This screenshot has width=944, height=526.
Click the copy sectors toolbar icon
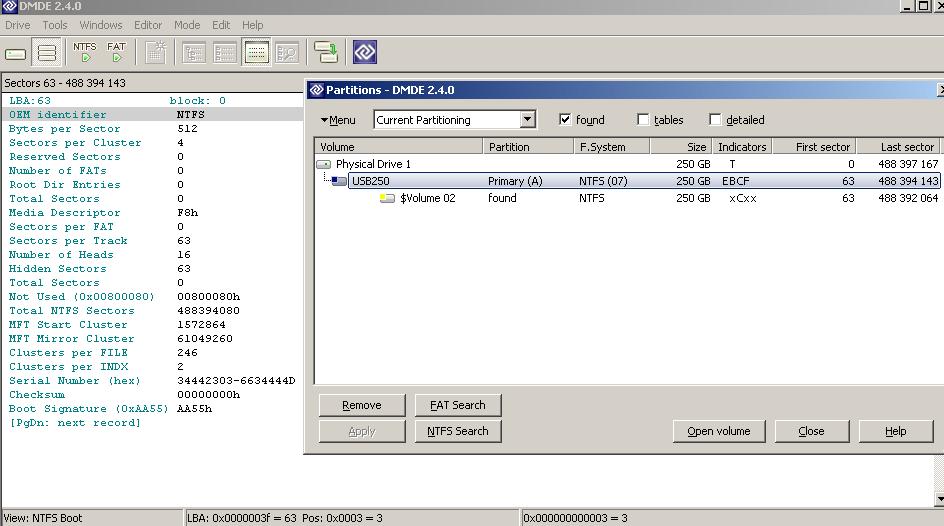(x=326, y=52)
